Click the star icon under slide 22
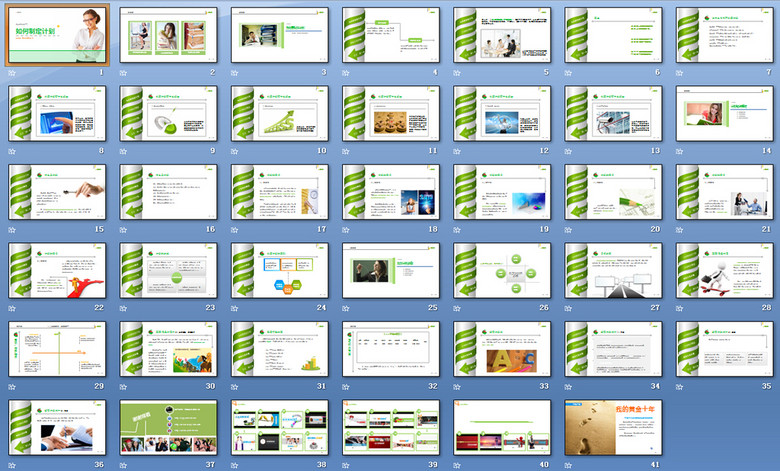Screen dimensions: 780x471 pyautogui.click(x=12, y=307)
